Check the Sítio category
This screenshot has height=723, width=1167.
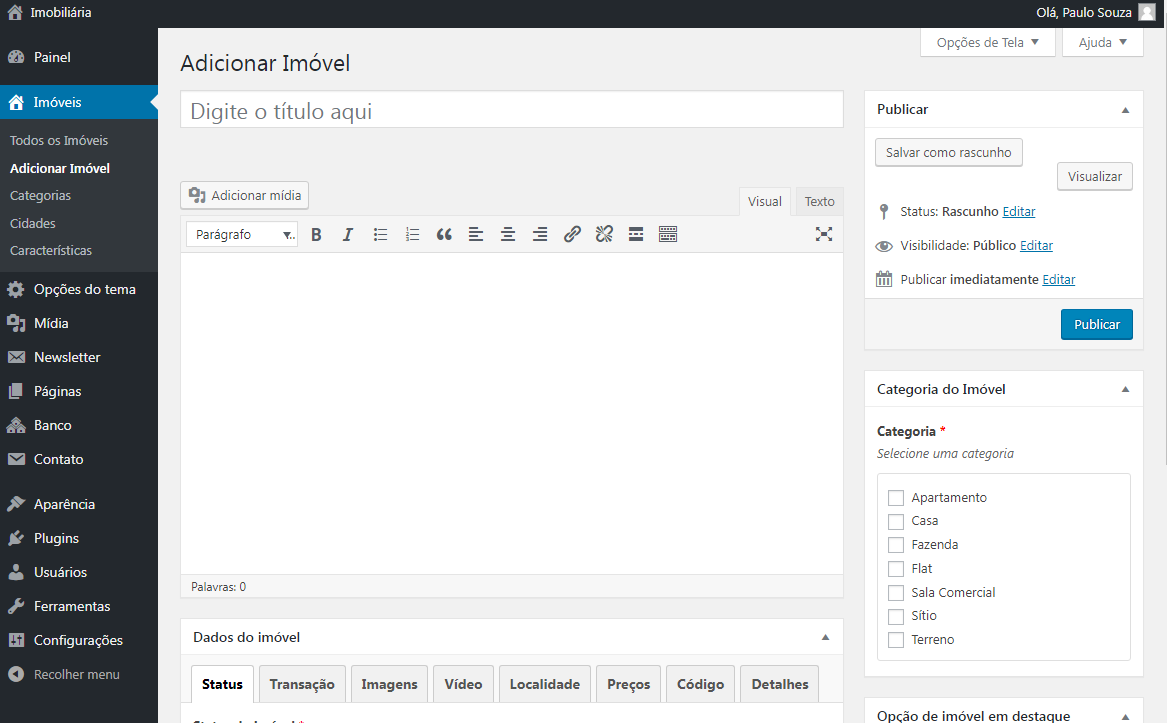[x=896, y=617]
